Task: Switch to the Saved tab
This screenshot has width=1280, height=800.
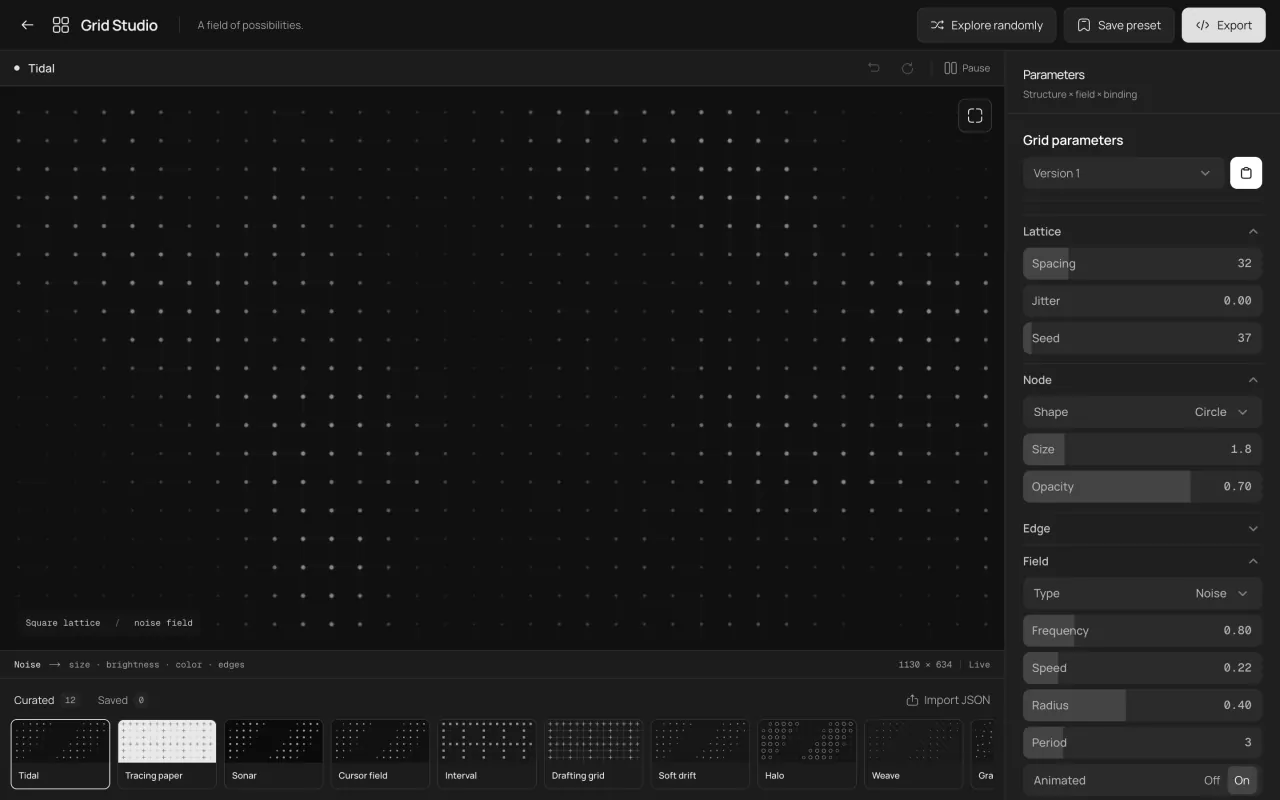Action: point(123,700)
